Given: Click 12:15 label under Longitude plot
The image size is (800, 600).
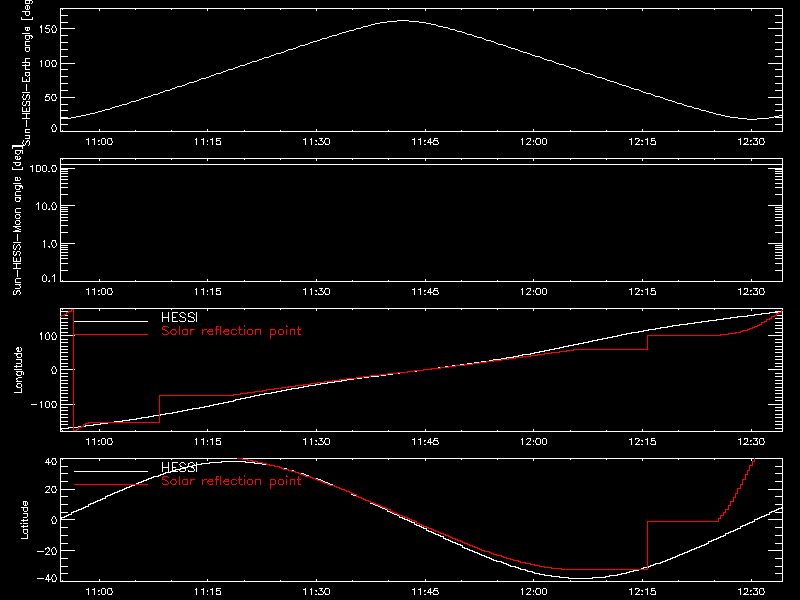Looking at the screenshot, I should (x=642, y=442).
